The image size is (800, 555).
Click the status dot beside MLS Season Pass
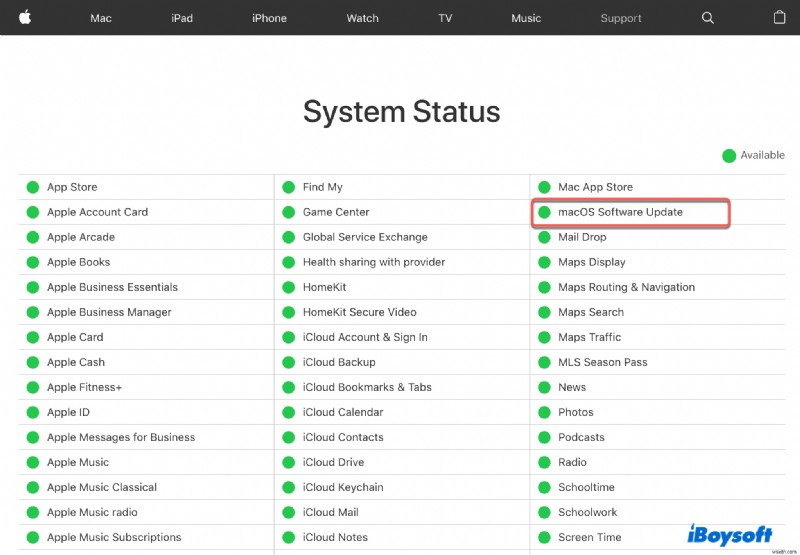[544, 362]
